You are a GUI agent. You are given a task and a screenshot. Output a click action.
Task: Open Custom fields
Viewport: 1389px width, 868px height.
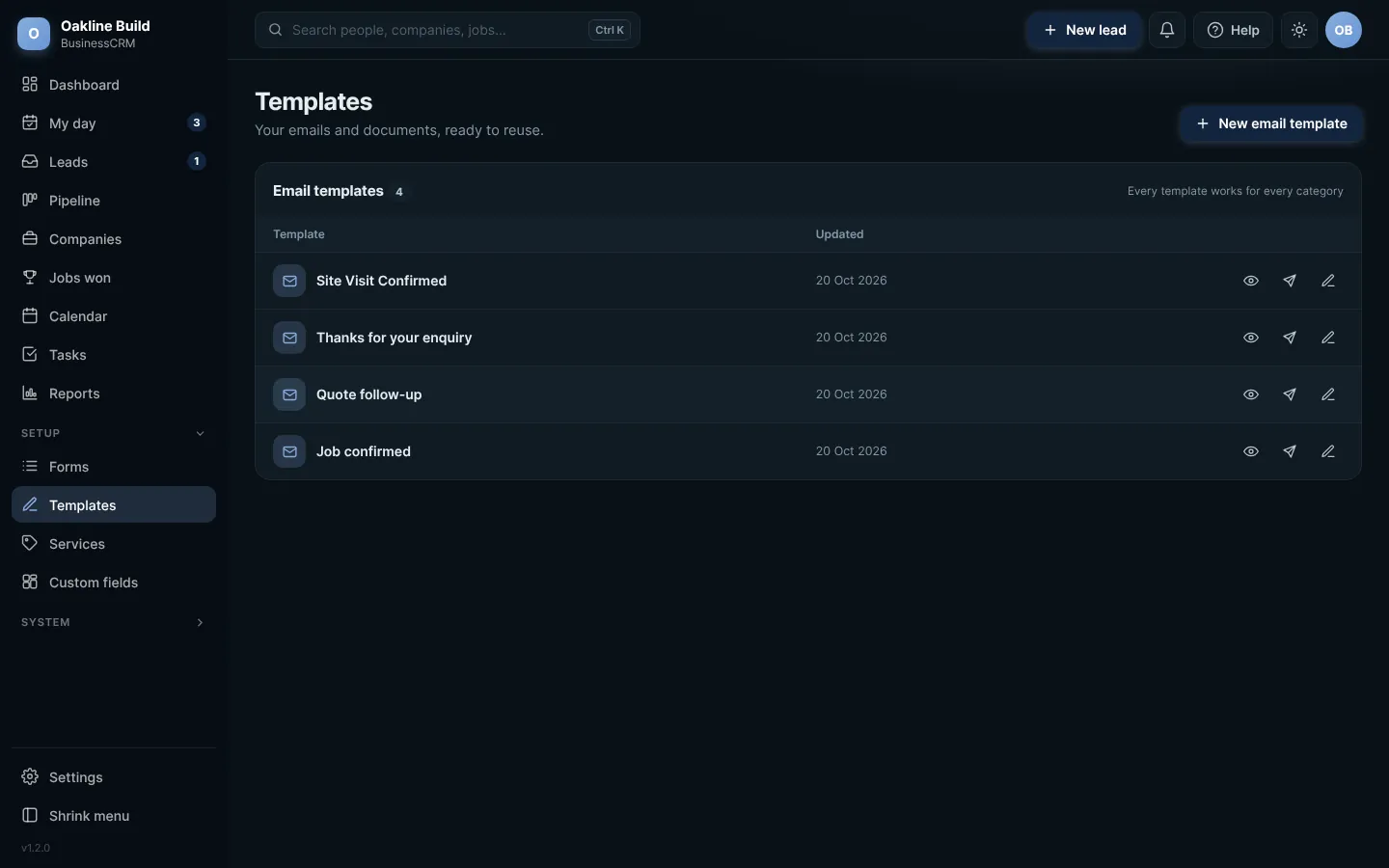click(114, 583)
